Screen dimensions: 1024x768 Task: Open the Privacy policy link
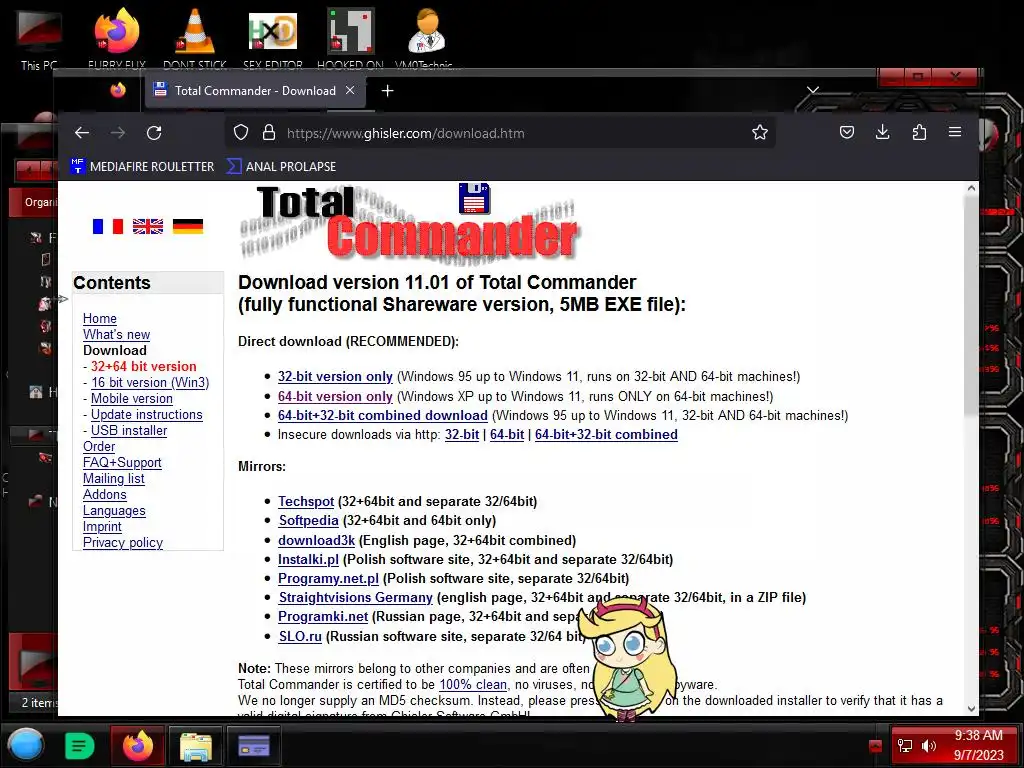[x=123, y=543]
